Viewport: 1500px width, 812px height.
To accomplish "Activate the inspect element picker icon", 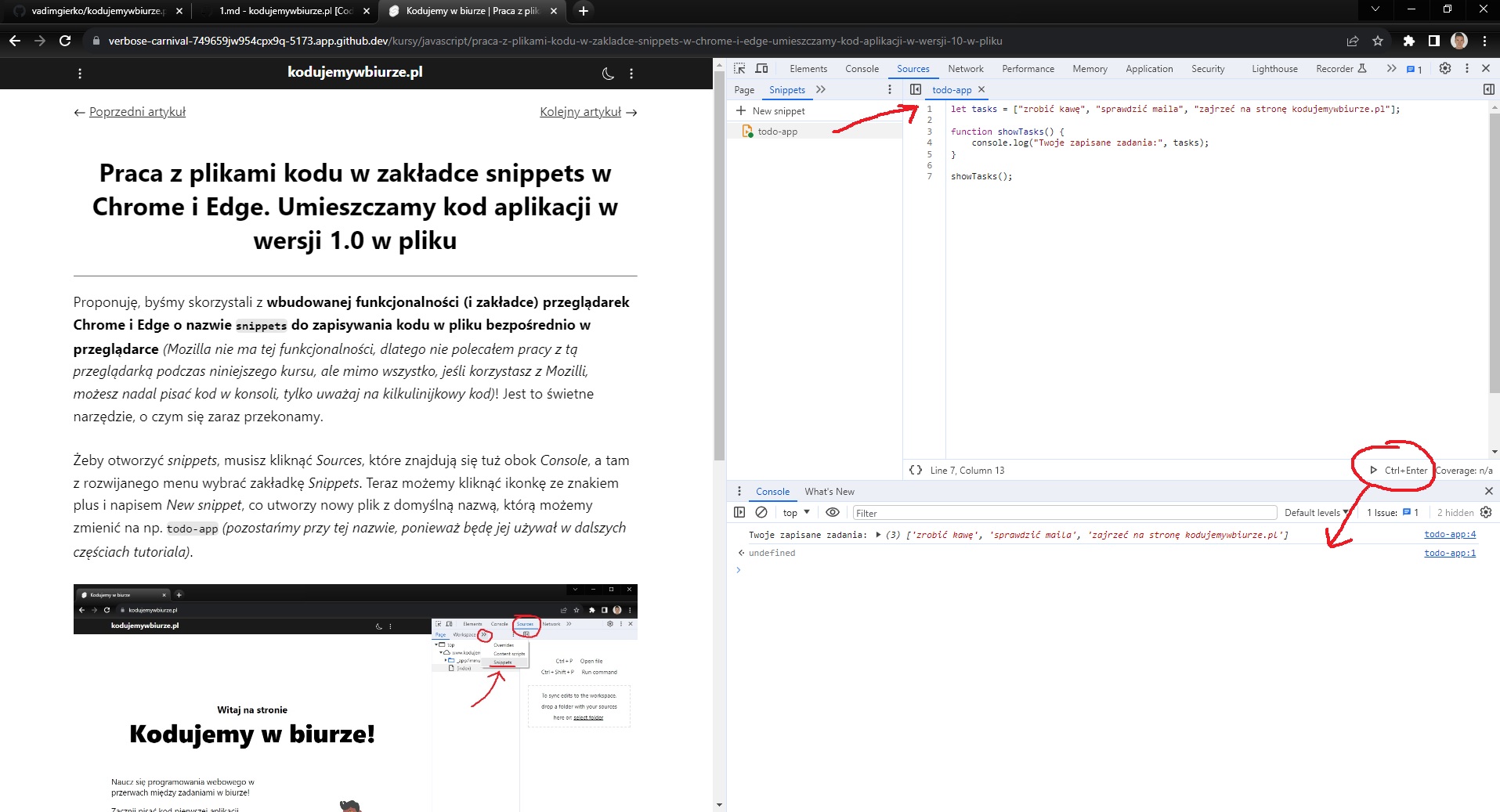I will (x=739, y=69).
